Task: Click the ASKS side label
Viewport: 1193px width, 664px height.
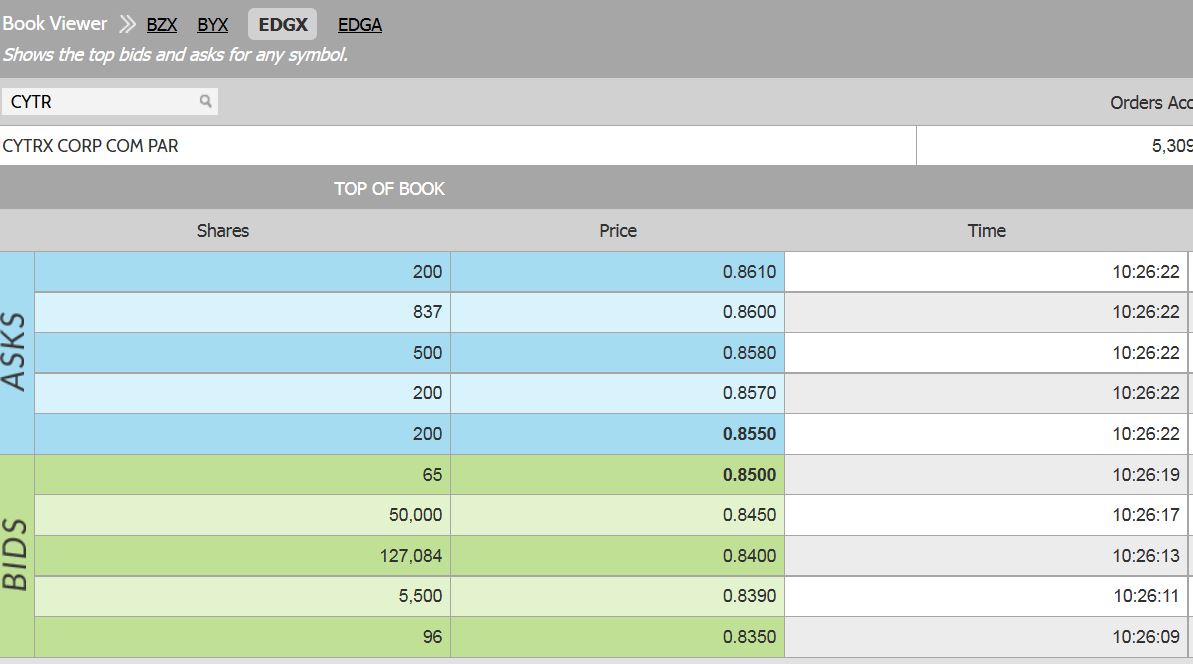Action: point(16,352)
